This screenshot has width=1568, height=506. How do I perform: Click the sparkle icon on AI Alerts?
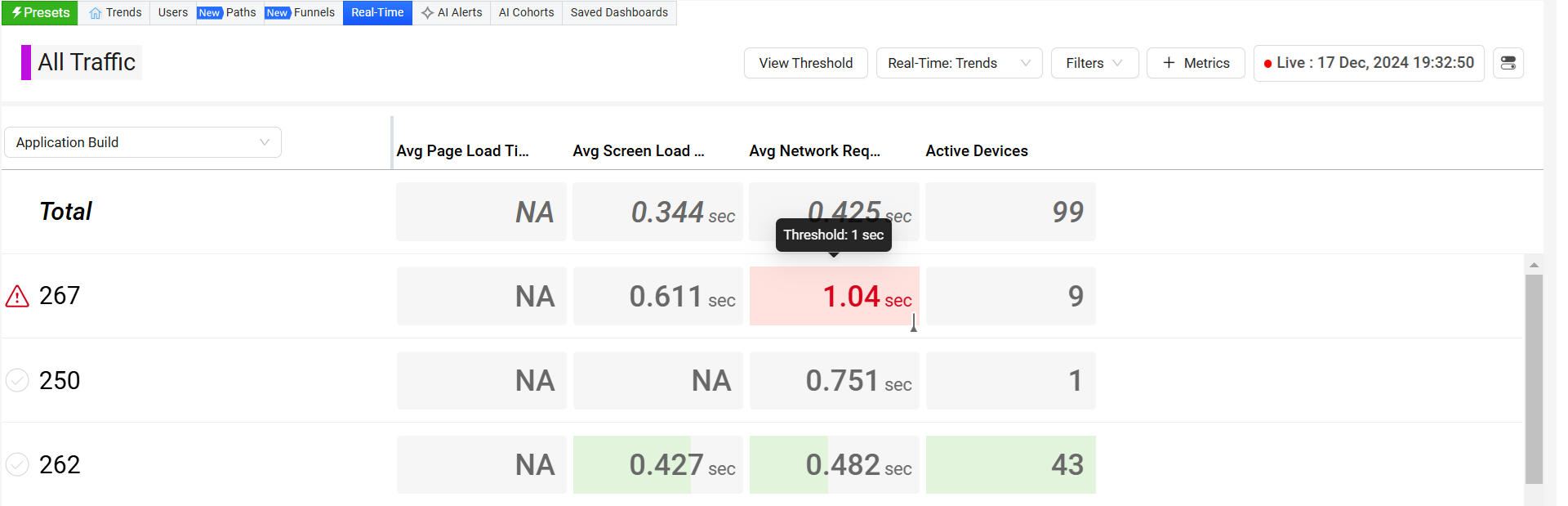click(427, 13)
